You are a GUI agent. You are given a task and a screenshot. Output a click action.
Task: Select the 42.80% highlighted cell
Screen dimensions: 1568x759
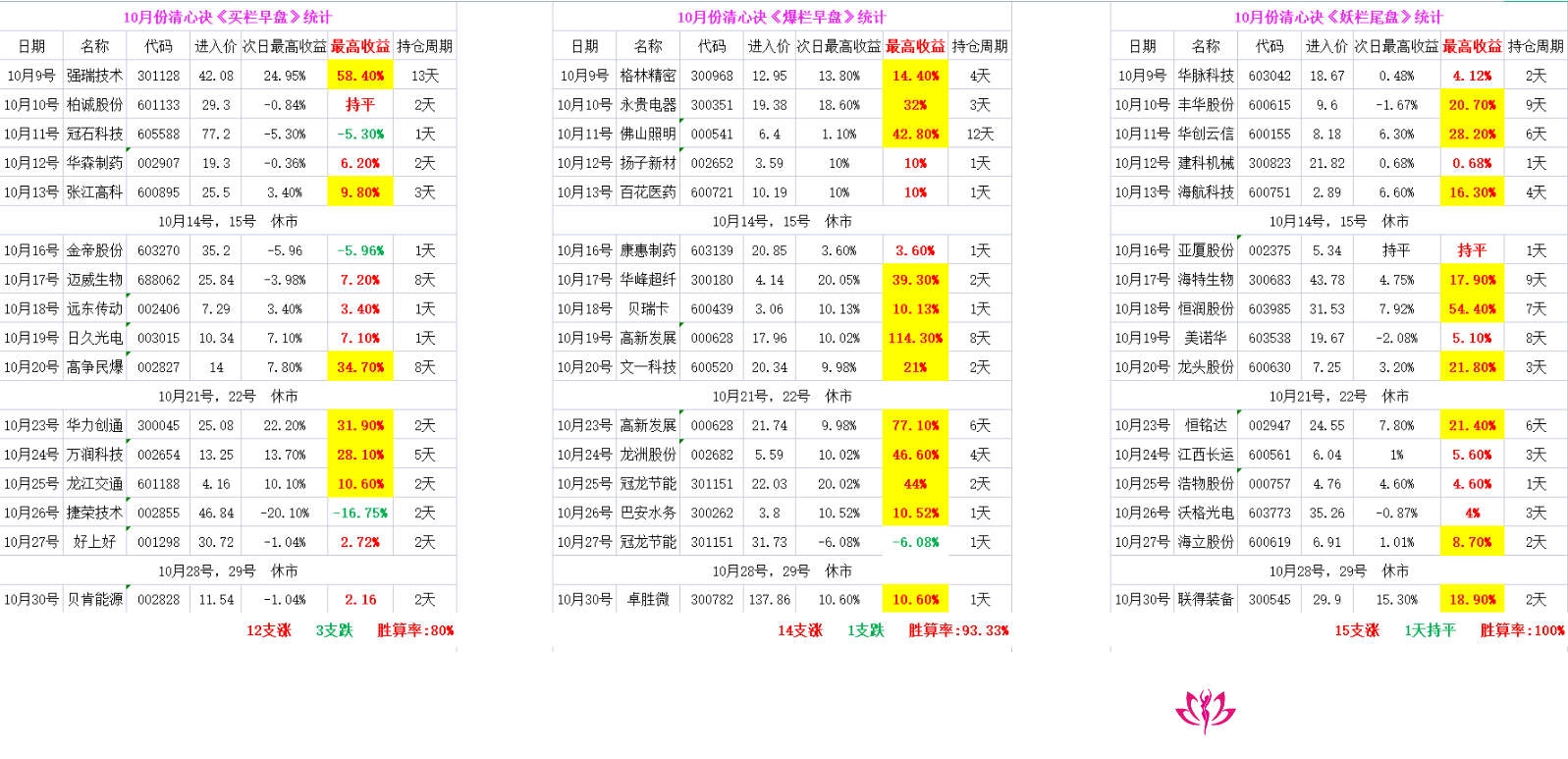point(915,135)
